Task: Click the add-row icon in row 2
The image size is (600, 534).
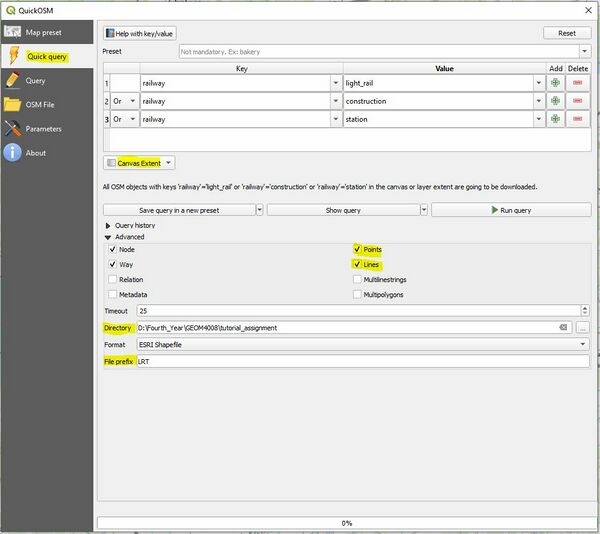Action: click(x=555, y=101)
